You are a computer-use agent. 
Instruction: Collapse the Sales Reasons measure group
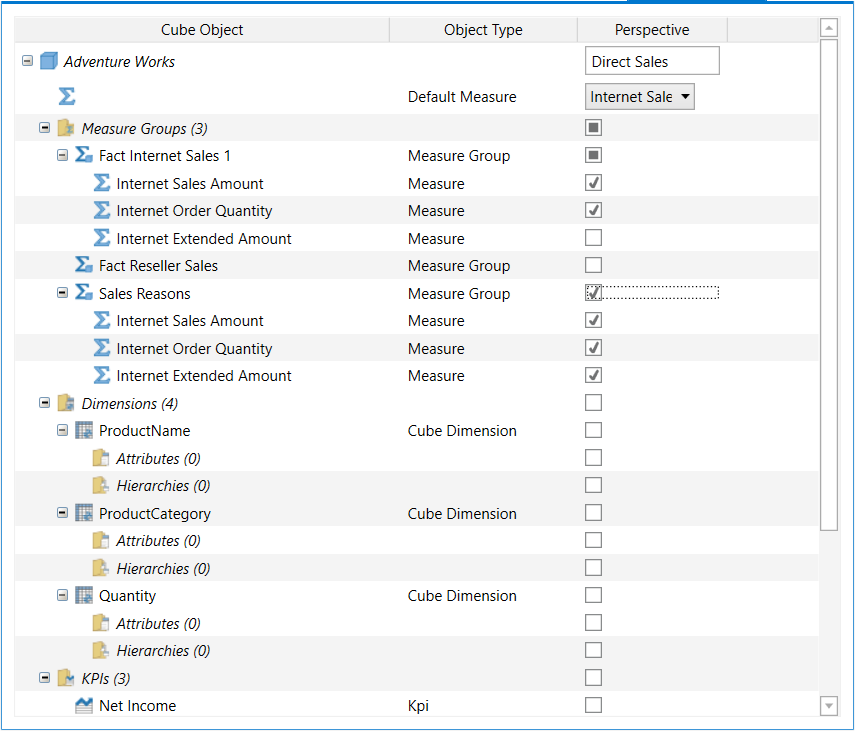[x=62, y=293]
